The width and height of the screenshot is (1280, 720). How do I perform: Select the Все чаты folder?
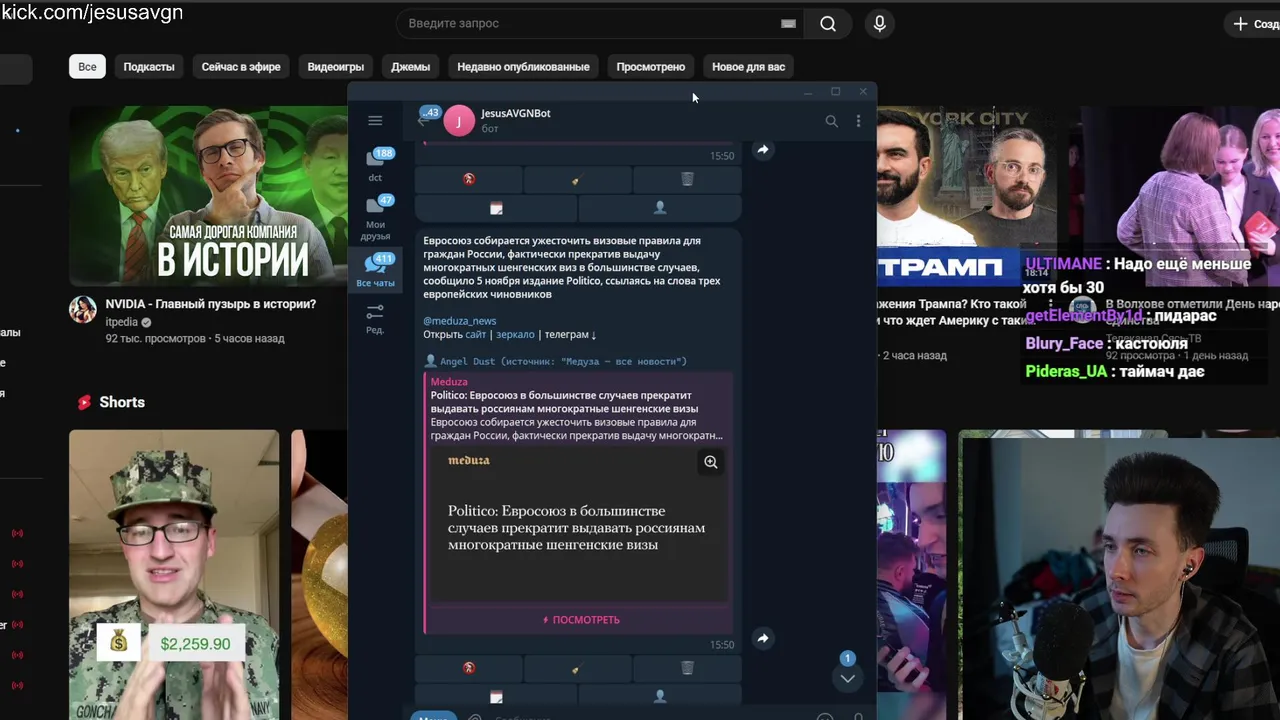click(375, 270)
